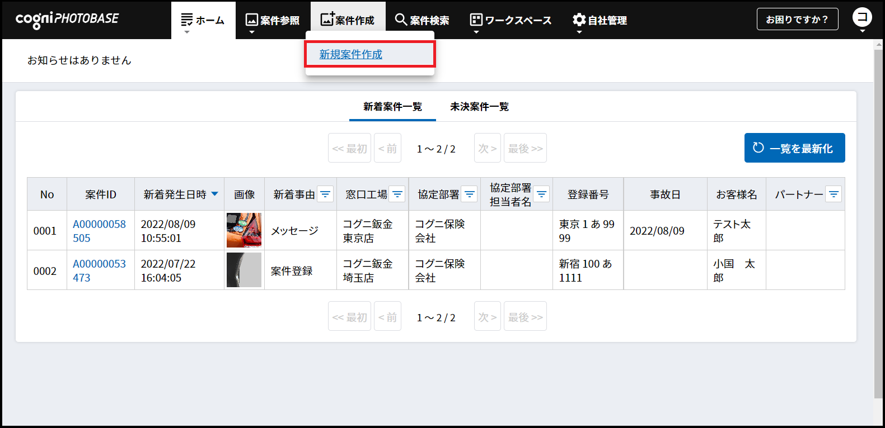This screenshot has height=428, width=885.
Task: Expand the 案件検索 dropdown menu
Action: coord(421,20)
